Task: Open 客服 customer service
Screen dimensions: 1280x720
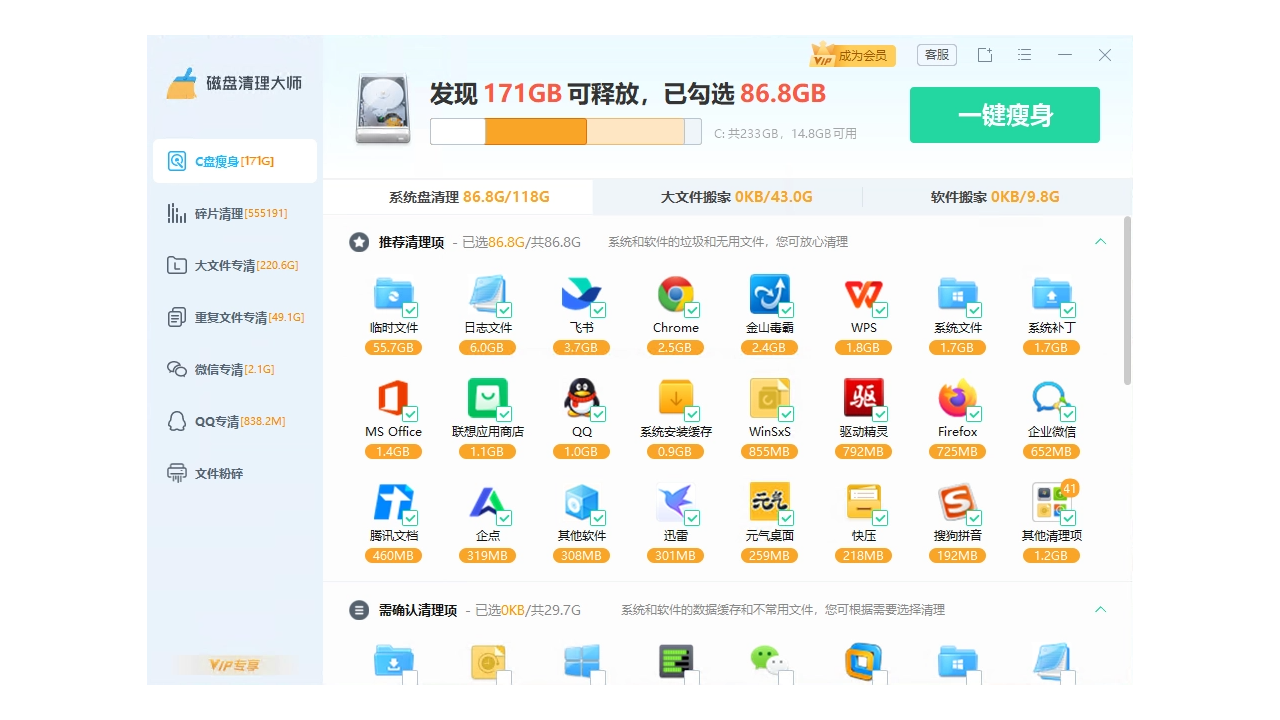Action: click(x=936, y=55)
